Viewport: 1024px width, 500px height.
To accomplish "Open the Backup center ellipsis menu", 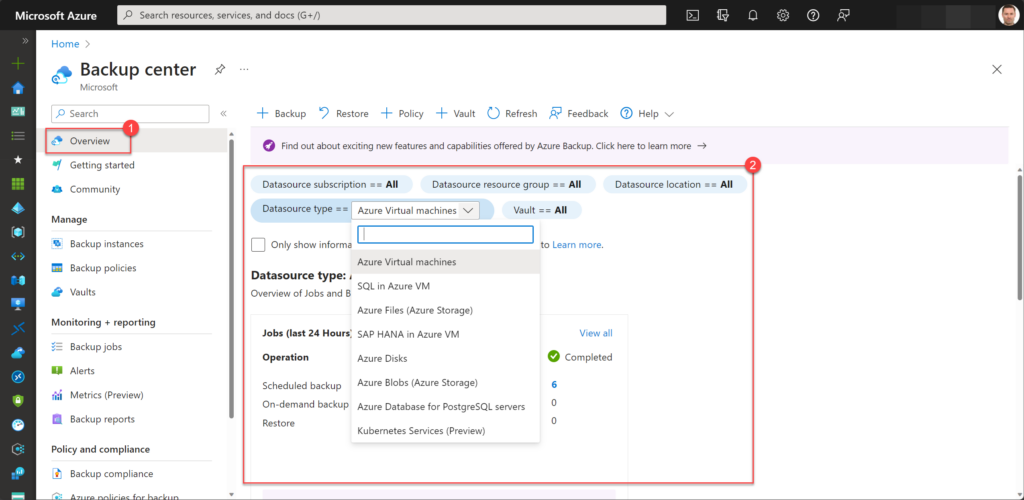I will pyautogui.click(x=244, y=69).
